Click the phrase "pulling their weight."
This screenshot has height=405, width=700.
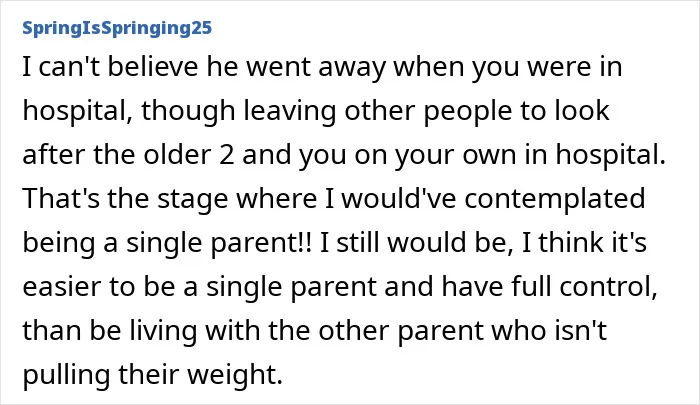tap(153, 375)
